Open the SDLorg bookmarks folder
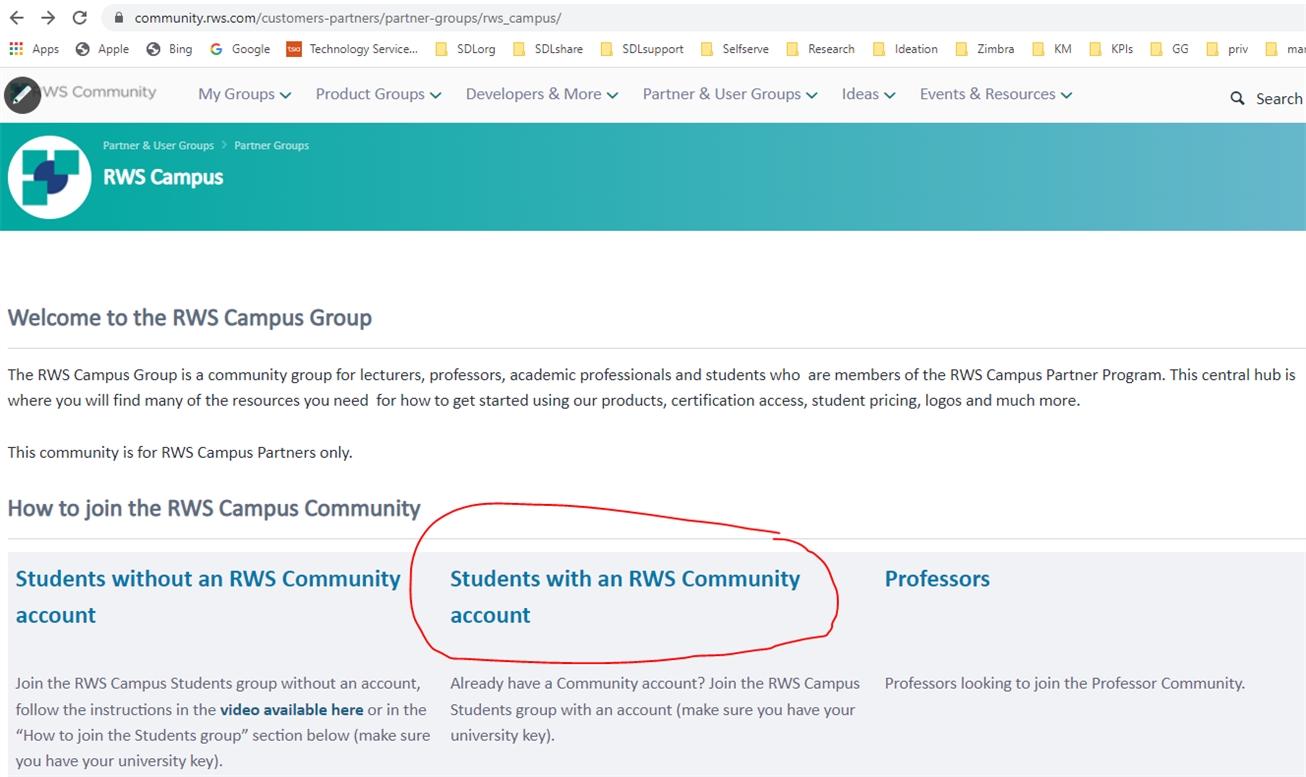This screenshot has width=1306, height=777. [465, 49]
